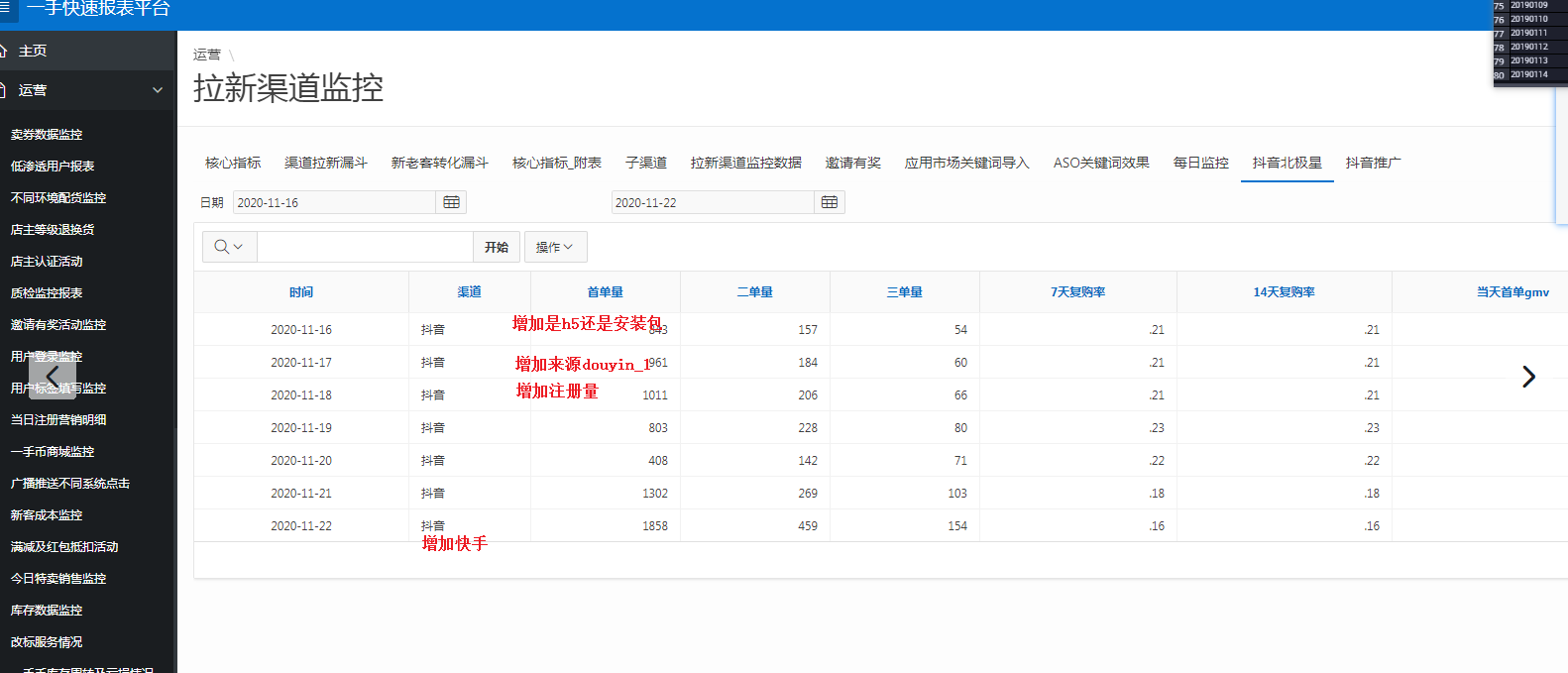Sort by the 14天复购率 column header
Viewport: 1568px width, 673px height.
[x=1285, y=292]
